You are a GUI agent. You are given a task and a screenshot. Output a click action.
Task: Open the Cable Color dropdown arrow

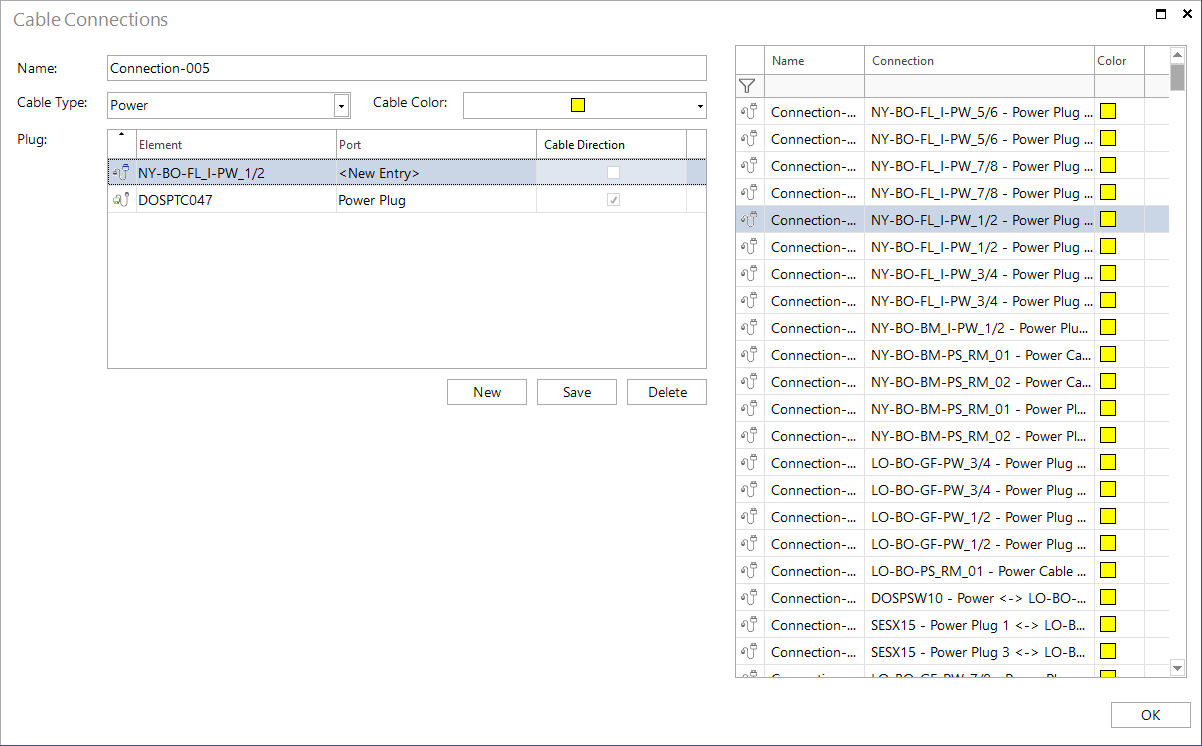pos(700,106)
